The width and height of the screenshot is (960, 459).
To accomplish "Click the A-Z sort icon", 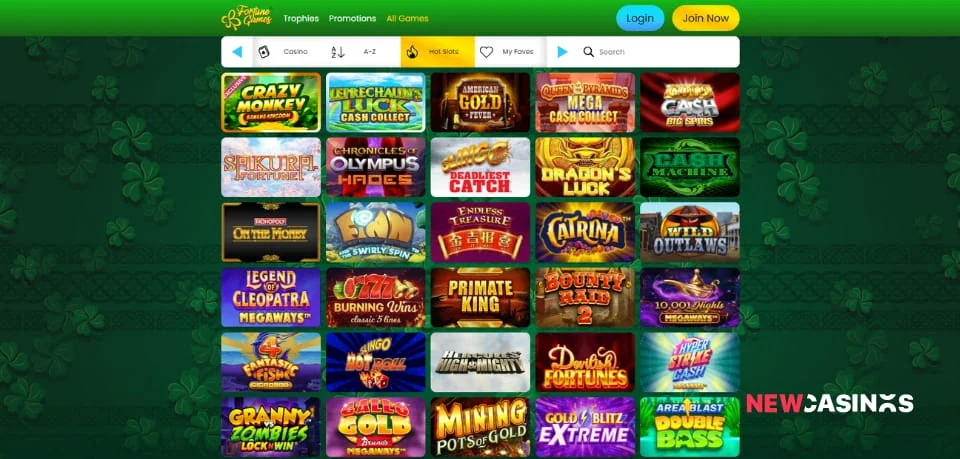I will tap(338, 52).
